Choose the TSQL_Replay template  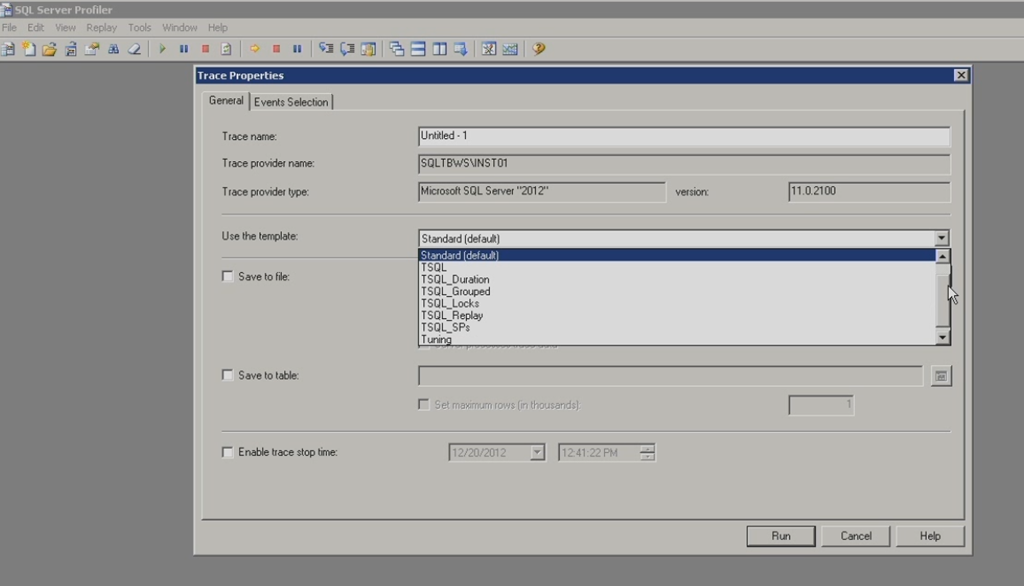677,316
